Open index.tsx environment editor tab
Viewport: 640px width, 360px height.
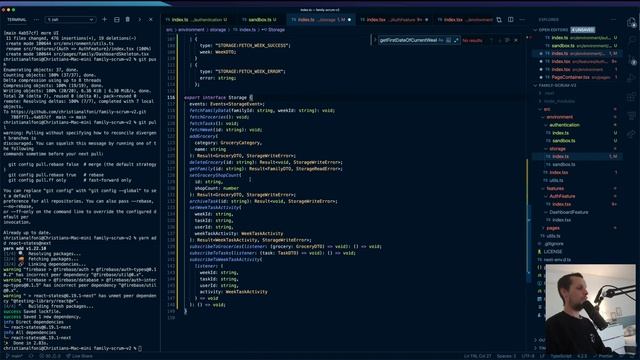click(465, 20)
